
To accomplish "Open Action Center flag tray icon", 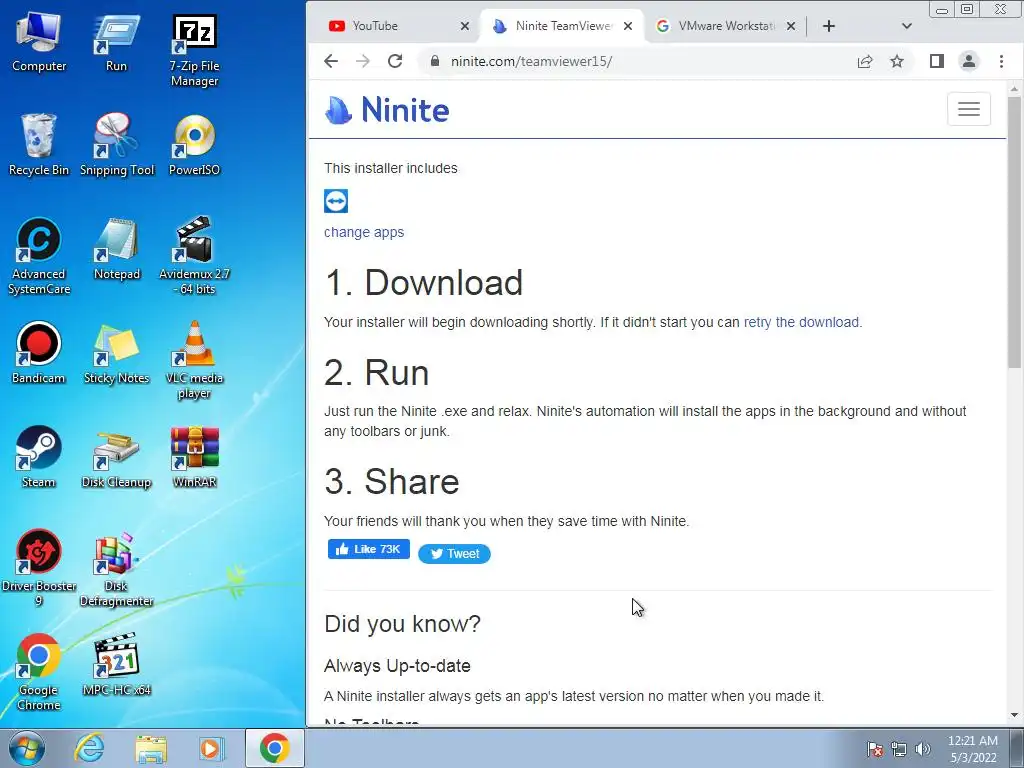I will click(875, 749).
